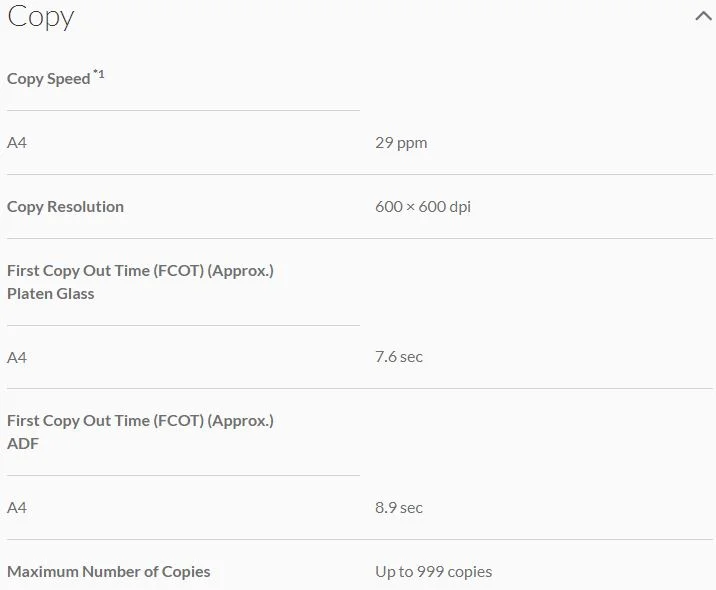Select the Copy Speed label
716x590 pixels.
coord(49,79)
